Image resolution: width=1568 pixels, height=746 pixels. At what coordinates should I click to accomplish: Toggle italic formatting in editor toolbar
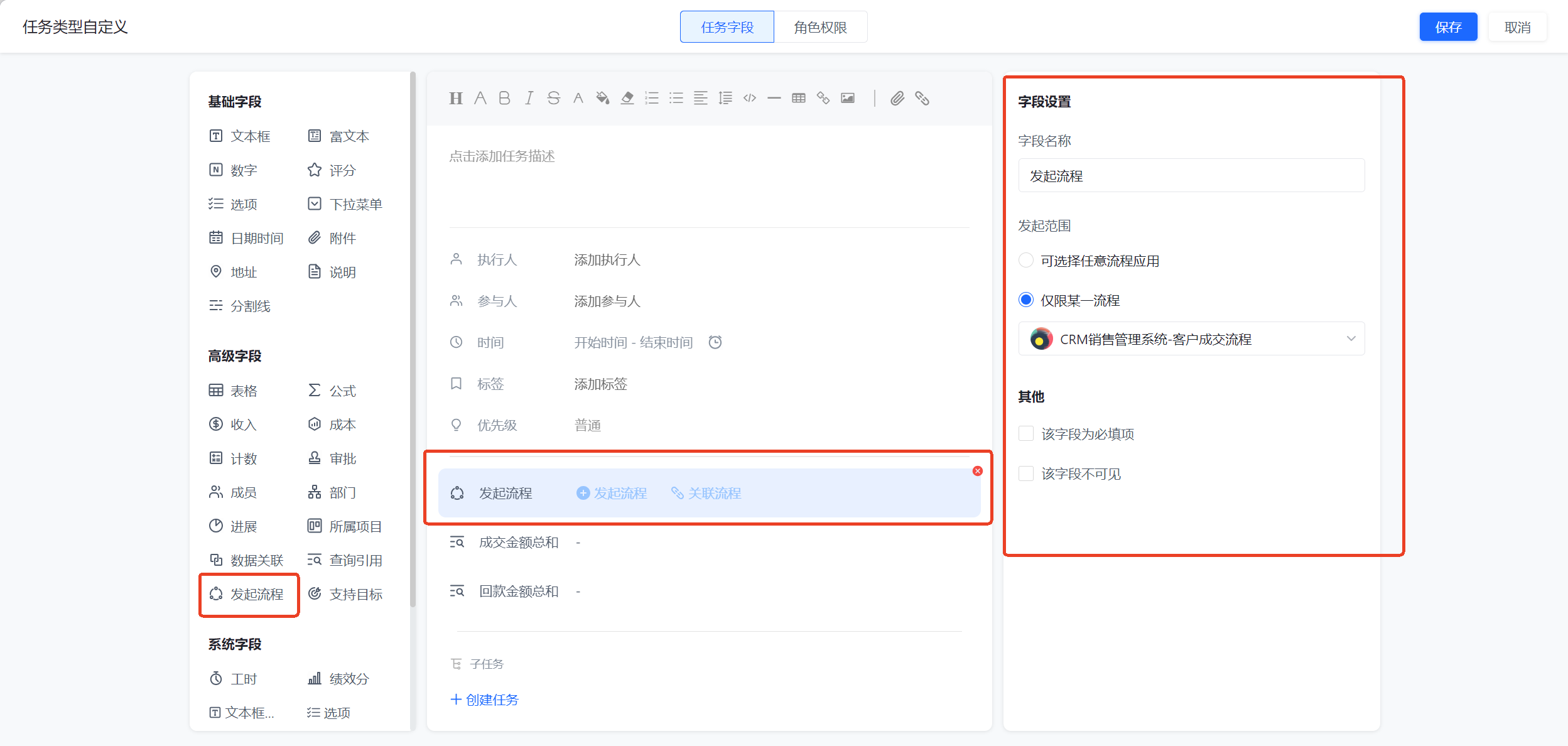tap(529, 98)
